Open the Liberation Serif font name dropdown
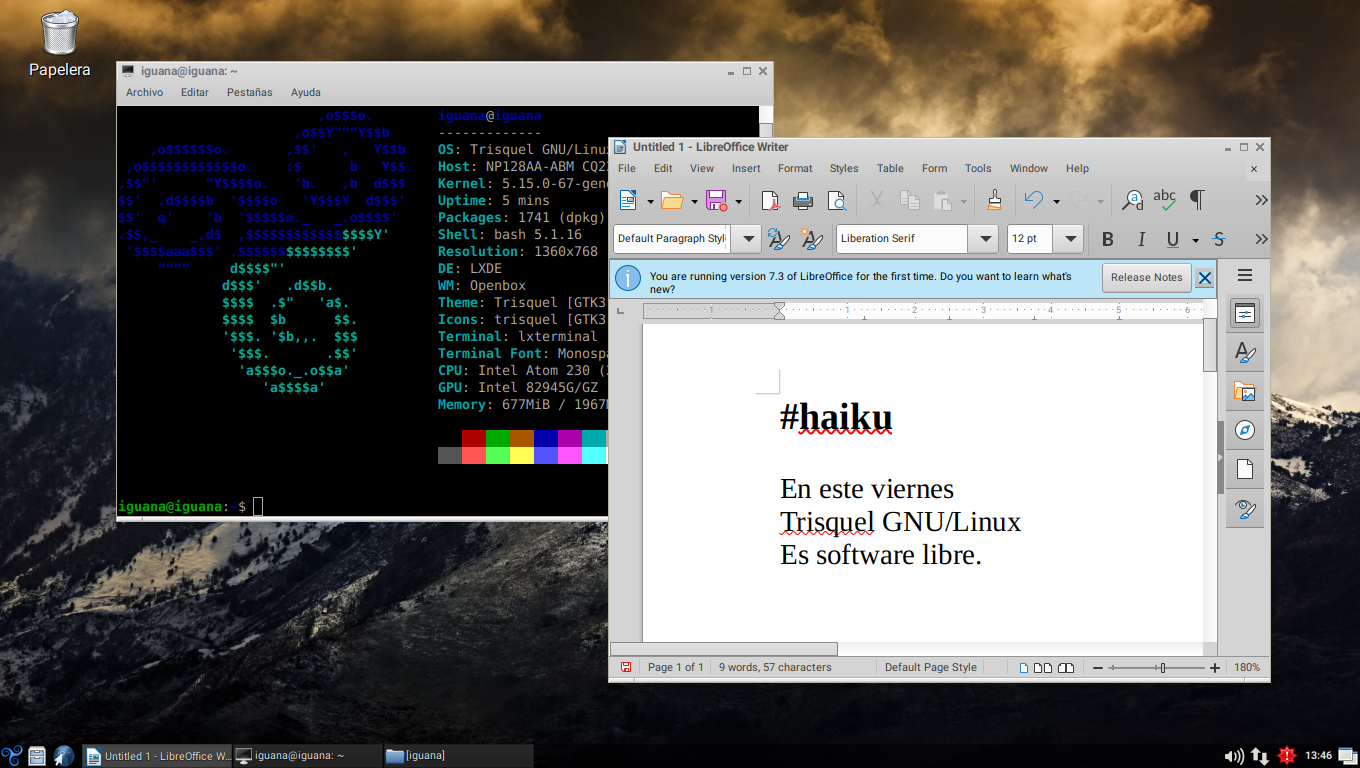 [986, 239]
